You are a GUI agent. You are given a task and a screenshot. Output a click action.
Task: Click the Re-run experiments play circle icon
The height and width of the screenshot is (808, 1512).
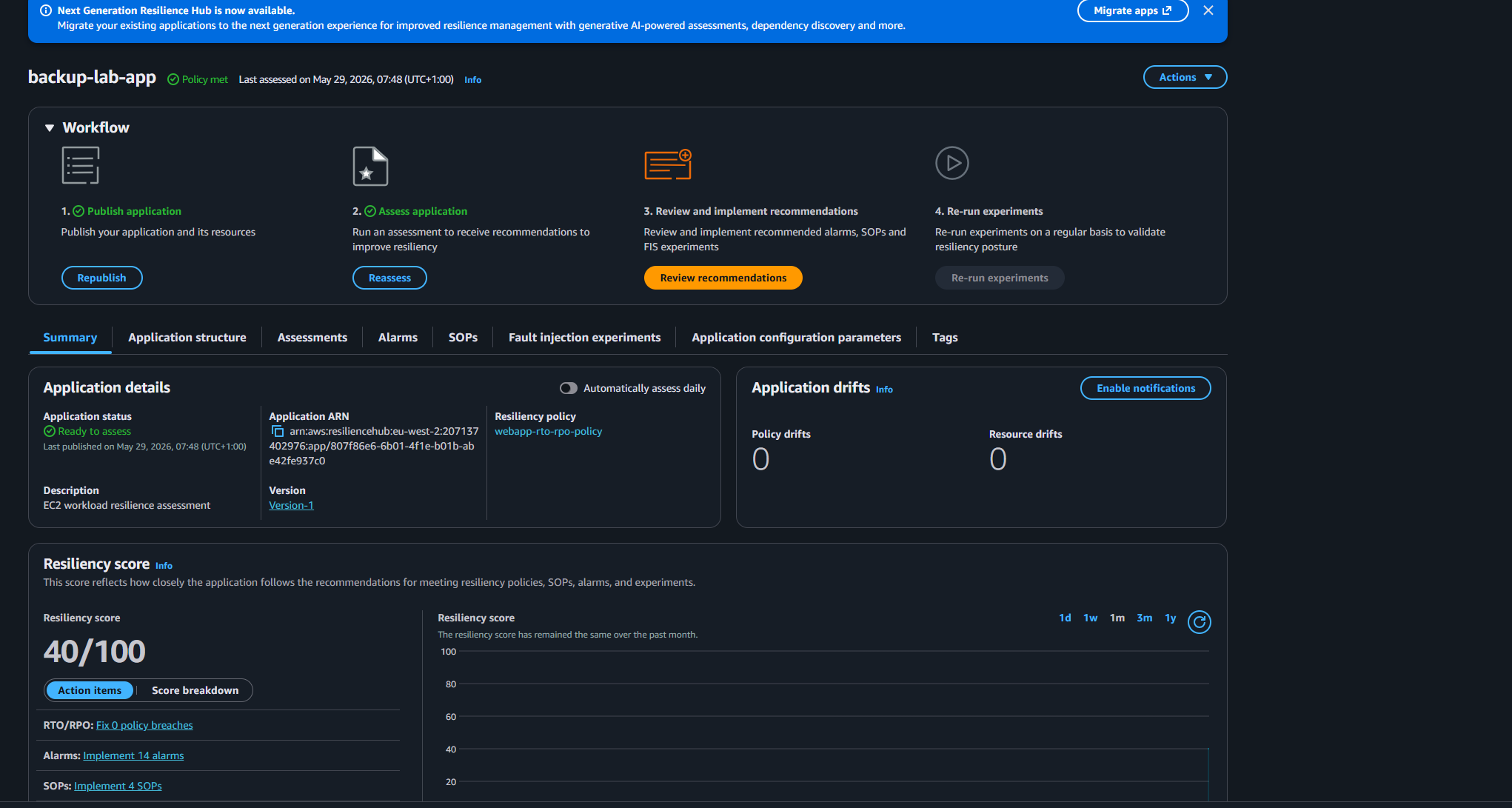click(952, 163)
